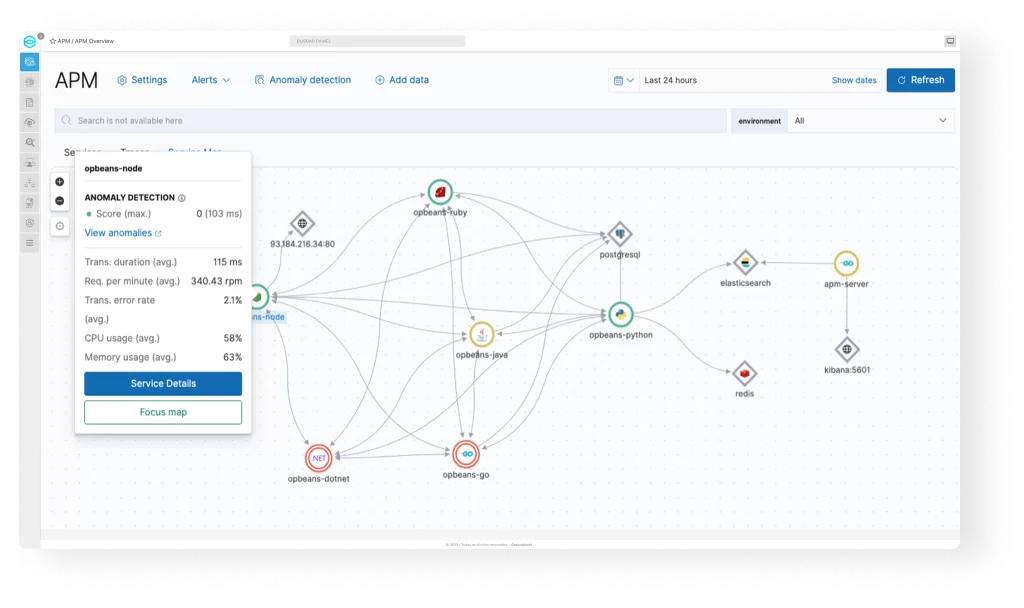Viewport: 1024px width, 608px height.
Task: Select the elasticsearch node on the map
Action: point(745,263)
